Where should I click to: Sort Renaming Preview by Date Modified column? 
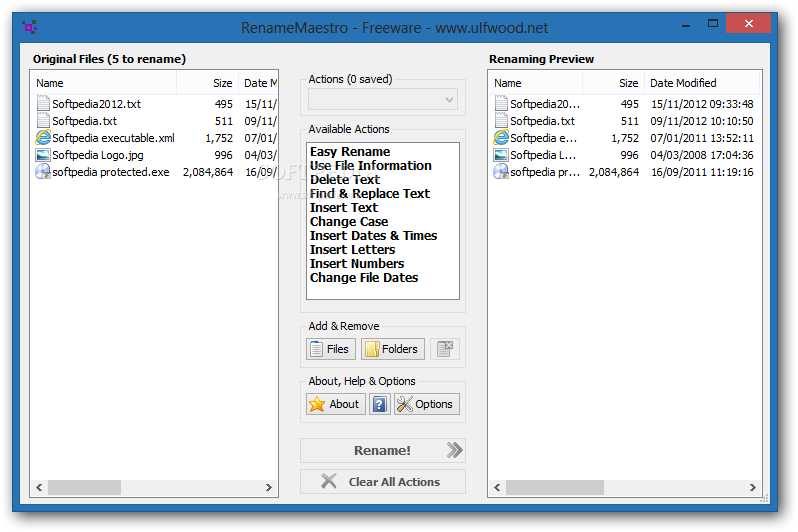point(702,83)
